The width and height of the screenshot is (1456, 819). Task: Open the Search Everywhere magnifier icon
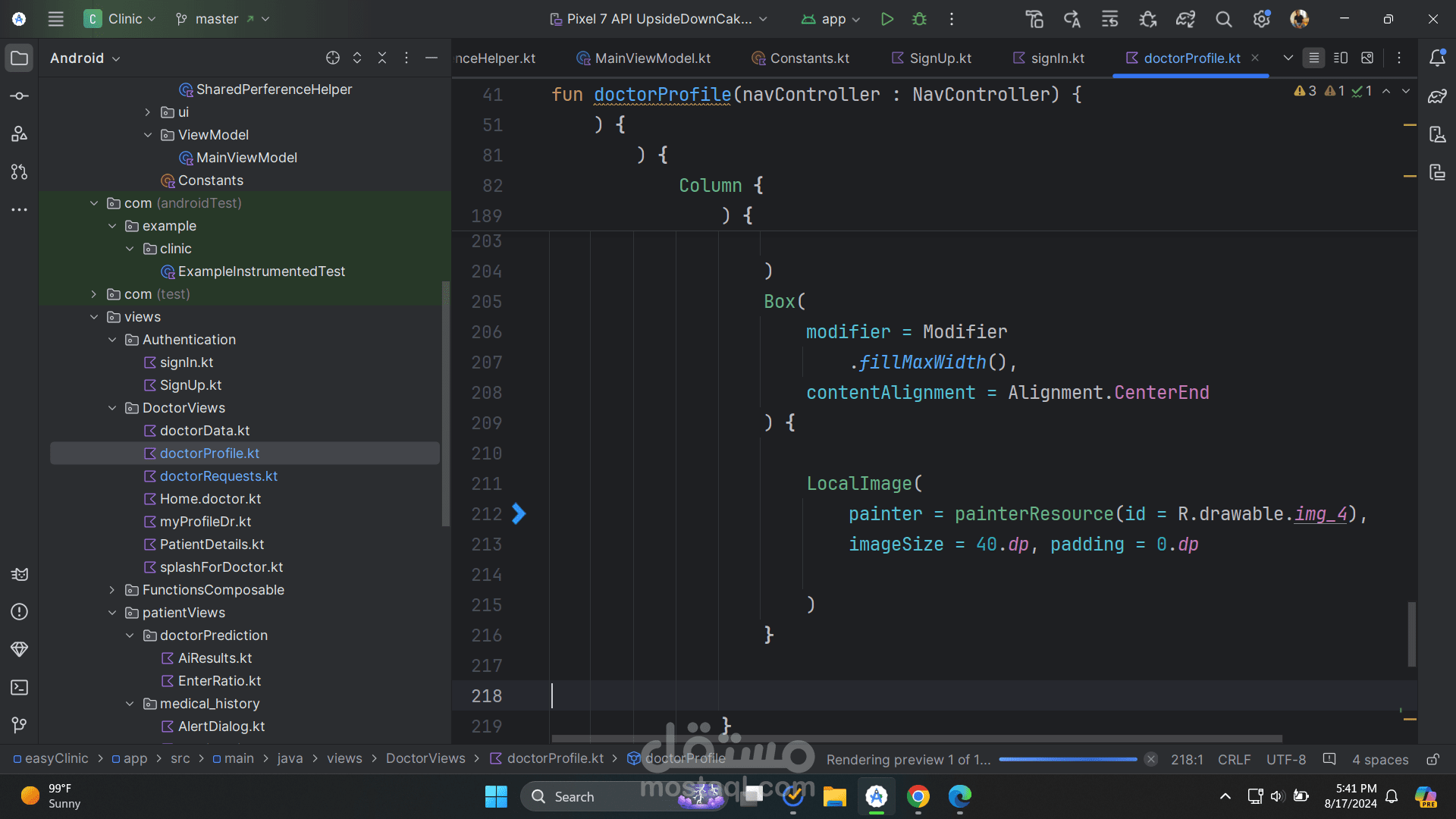[x=1223, y=19]
